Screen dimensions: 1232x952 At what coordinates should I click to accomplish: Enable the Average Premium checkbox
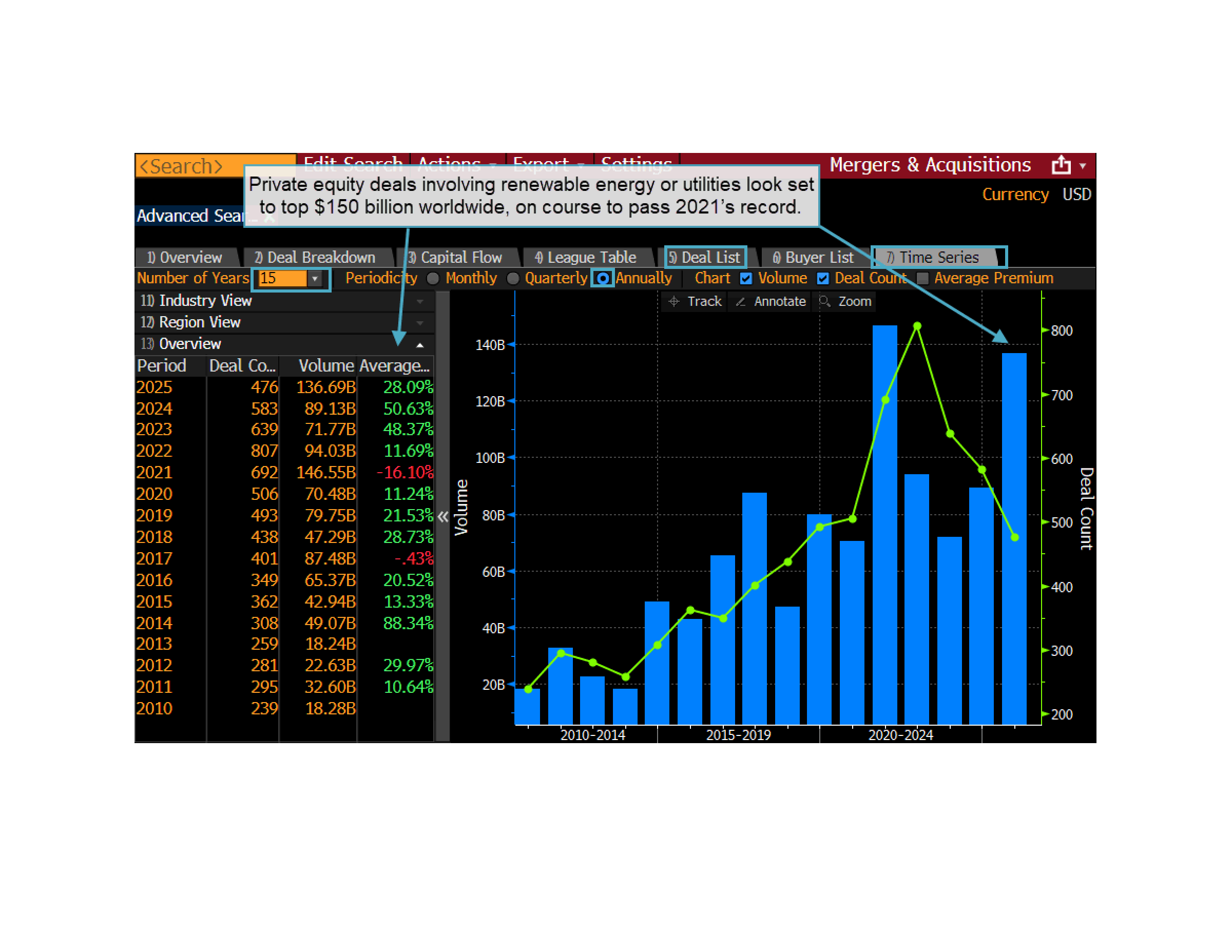[923, 279]
